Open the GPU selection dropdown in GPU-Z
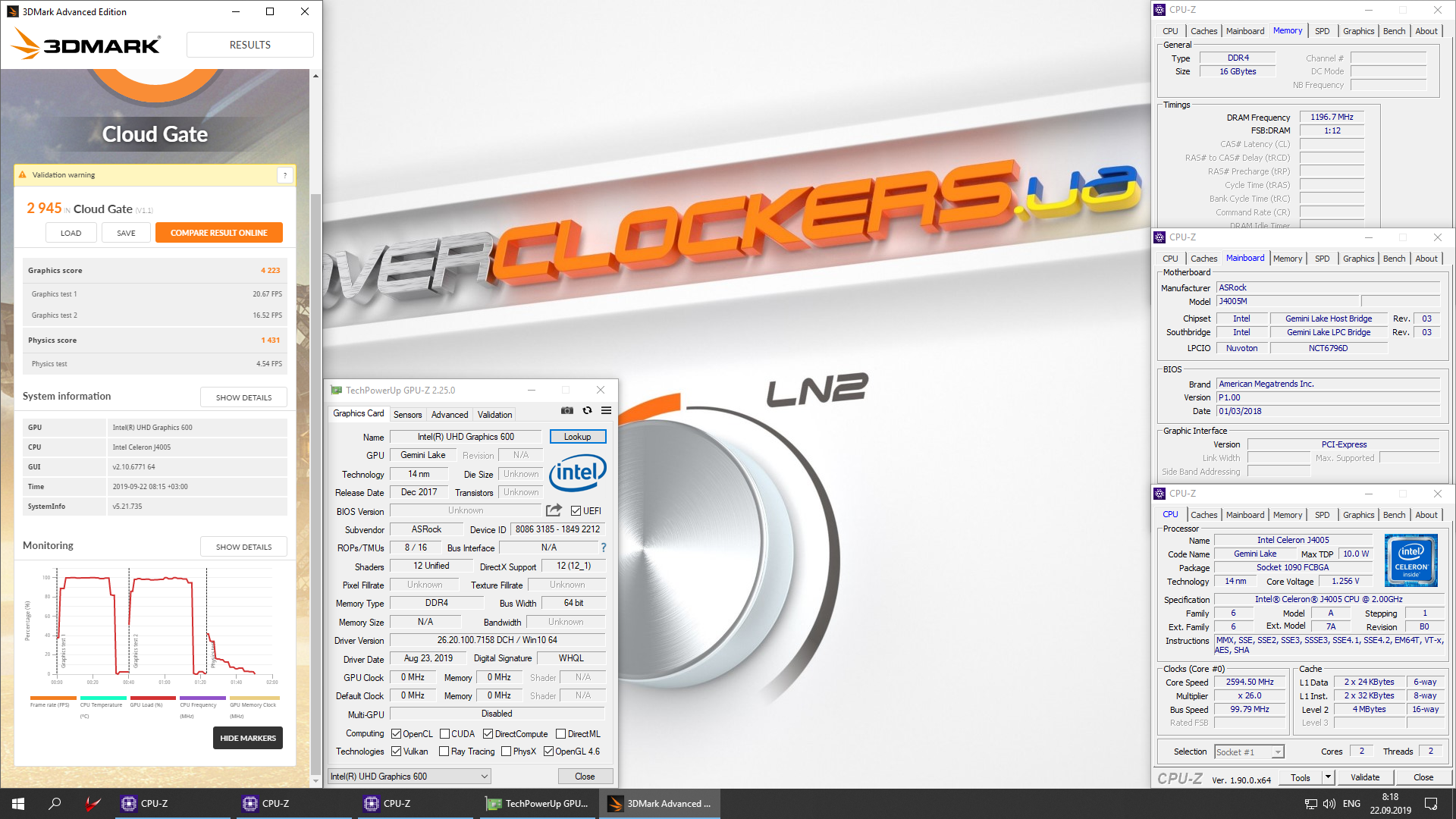 [x=409, y=777]
